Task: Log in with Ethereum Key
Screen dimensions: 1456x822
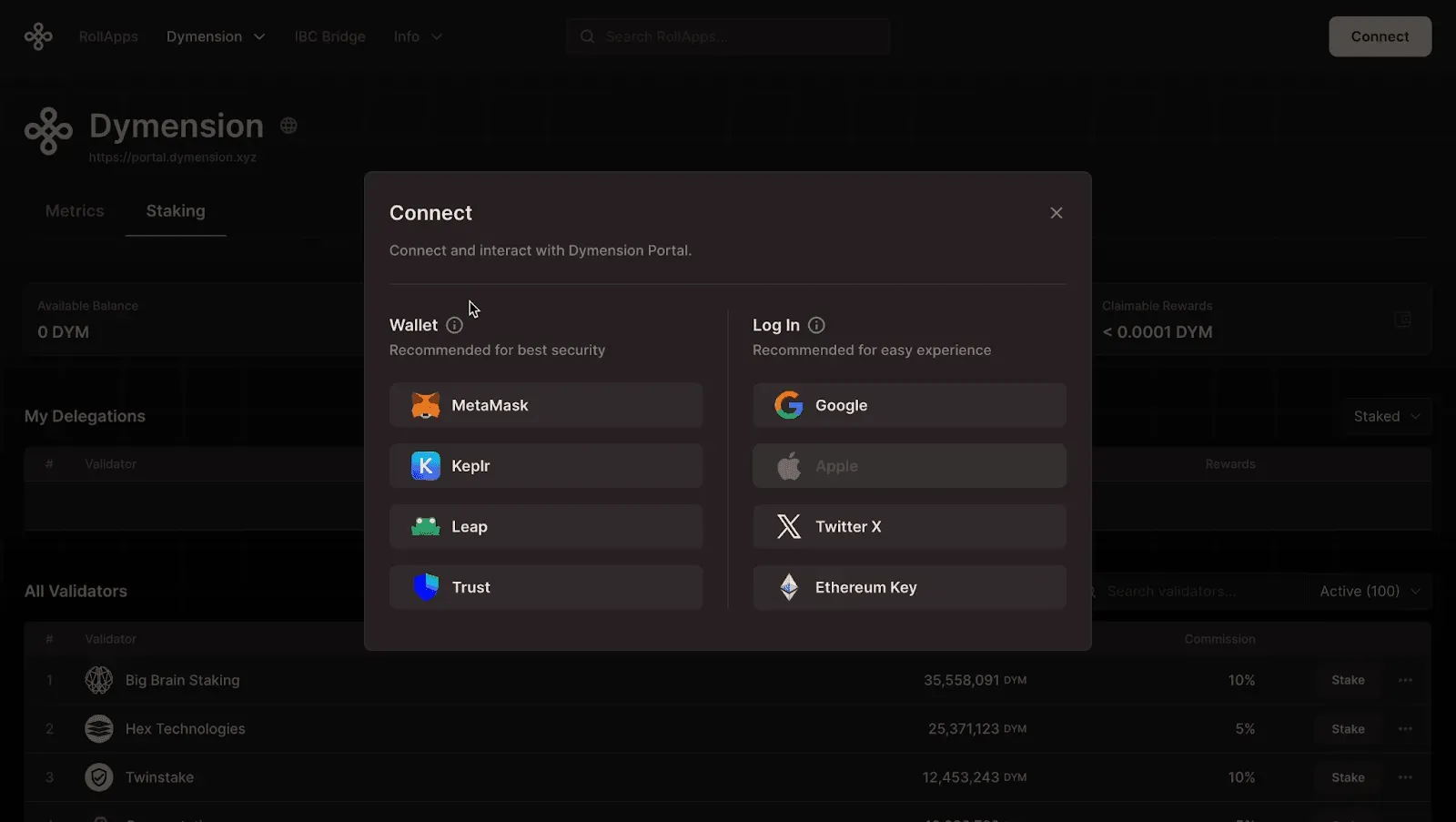Action: [909, 587]
